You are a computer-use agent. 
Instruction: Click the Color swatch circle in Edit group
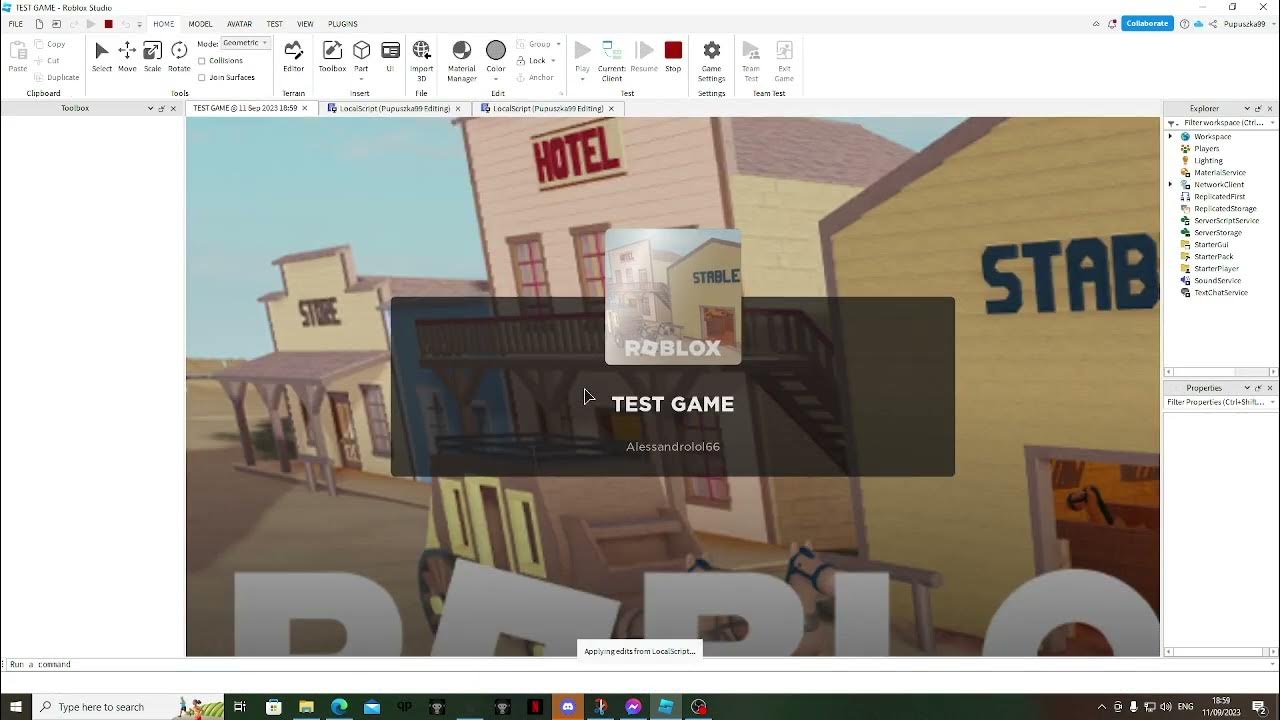pyautogui.click(x=496, y=50)
